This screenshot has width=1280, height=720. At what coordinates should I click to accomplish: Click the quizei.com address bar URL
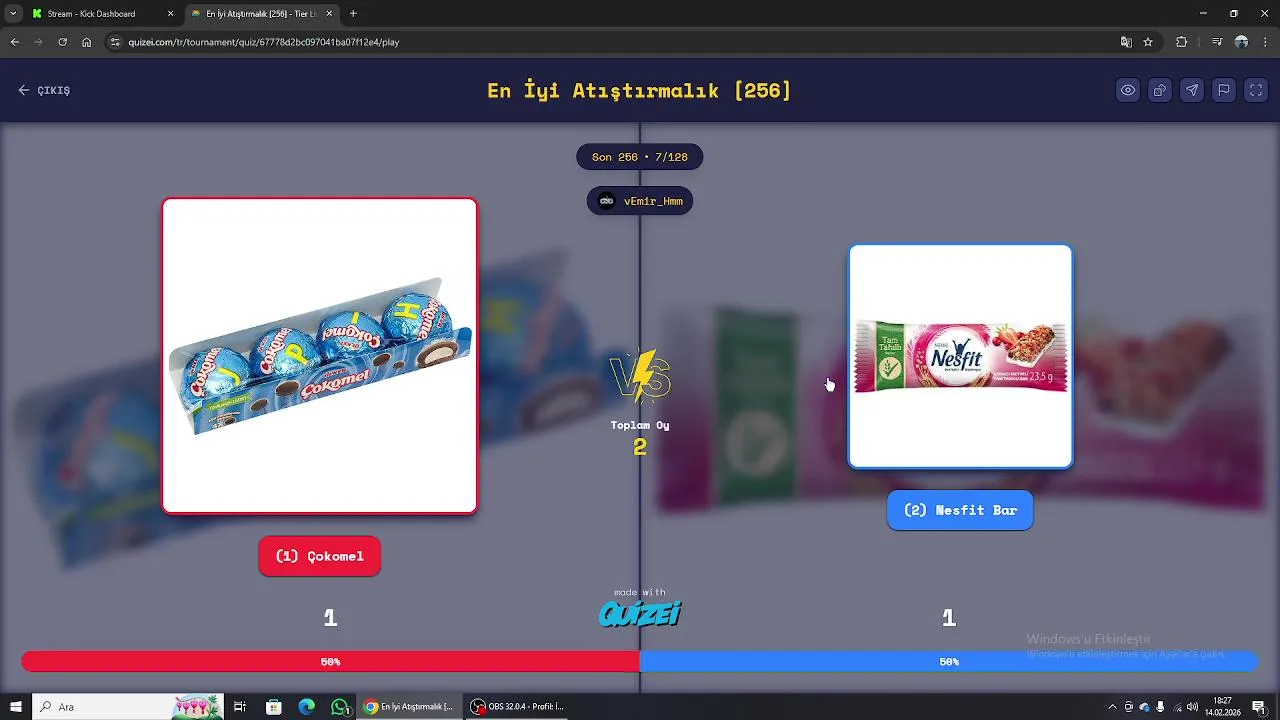click(264, 42)
